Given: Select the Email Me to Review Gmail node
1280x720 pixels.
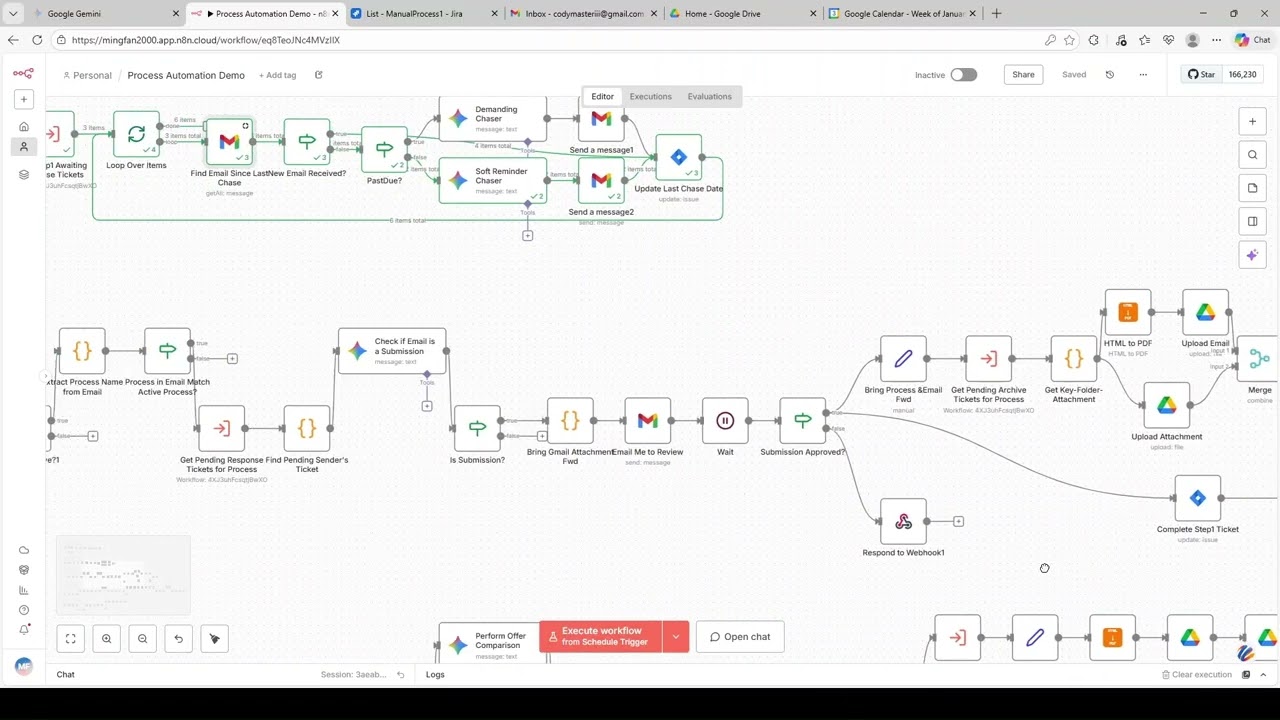Looking at the screenshot, I should pyautogui.click(x=647, y=421).
